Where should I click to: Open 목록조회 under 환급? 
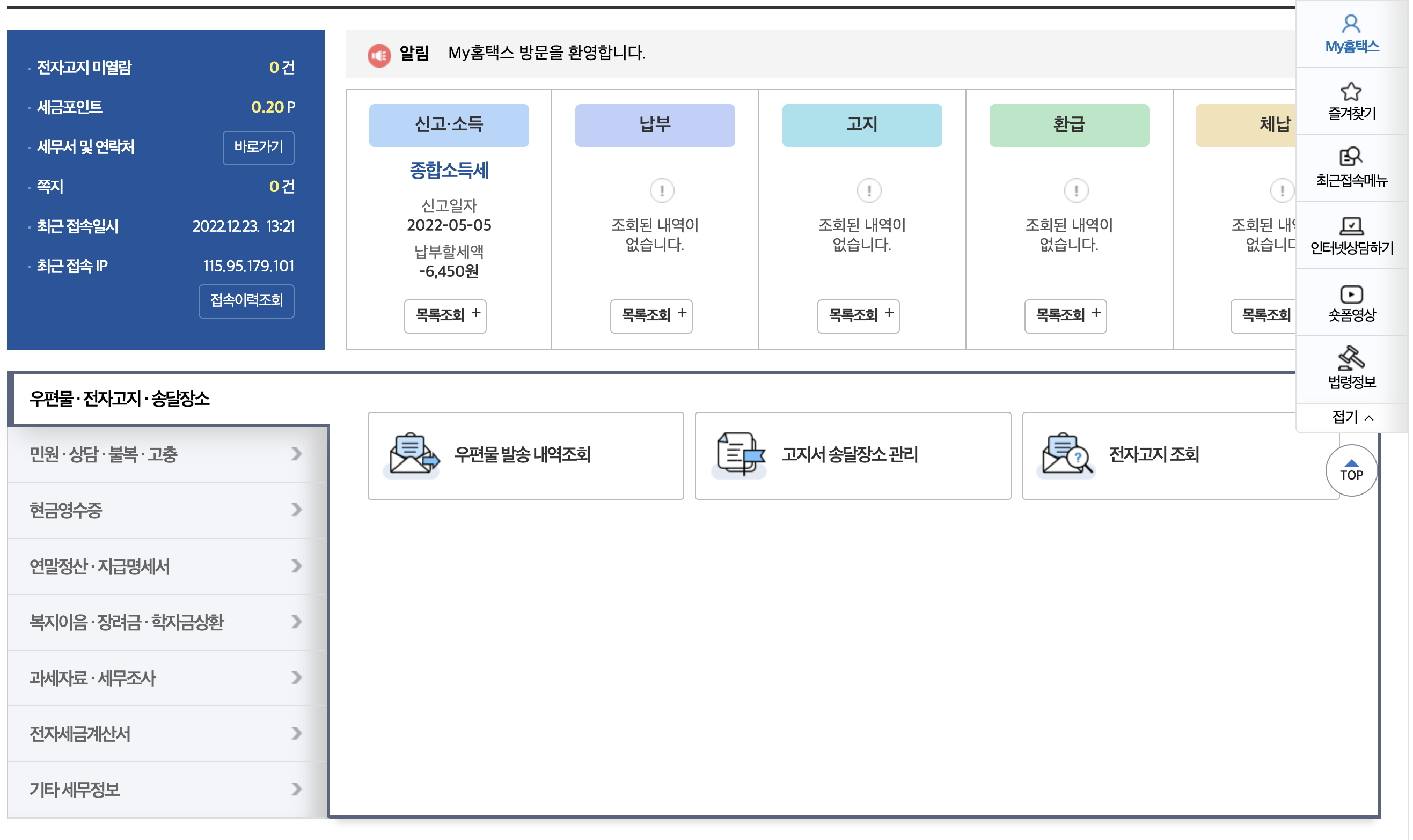(1066, 316)
